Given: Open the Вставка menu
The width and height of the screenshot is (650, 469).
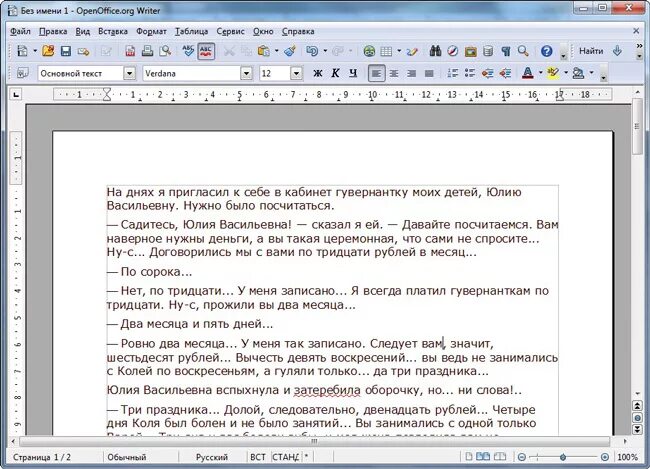Looking at the screenshot, I should point(113,32).
